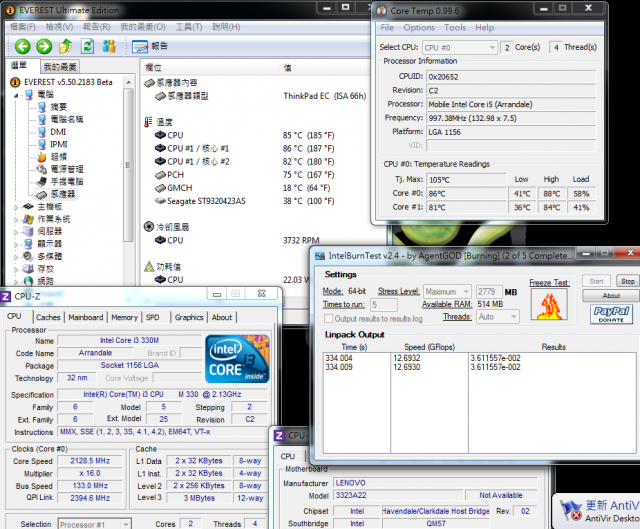
Task: Expand operating system node in EVEREST tree
Action: [16, 220]
